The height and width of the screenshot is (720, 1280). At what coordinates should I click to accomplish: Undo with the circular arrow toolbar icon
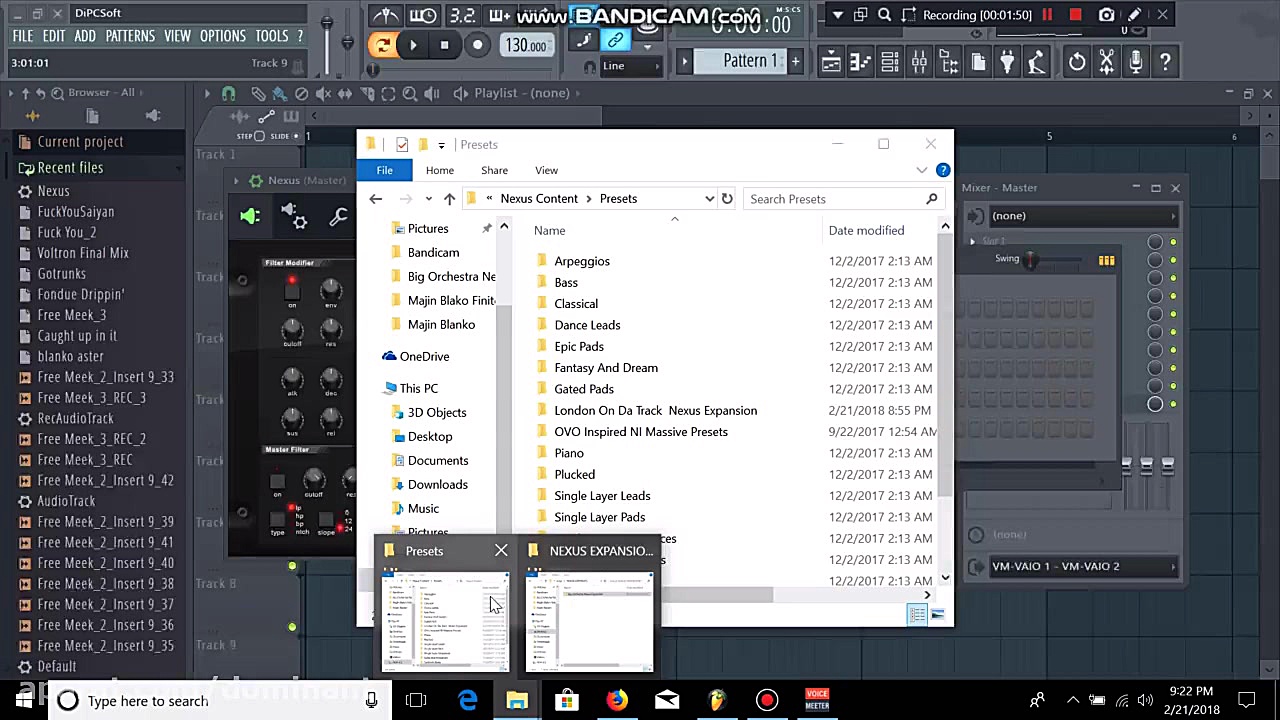[1076, 62]
